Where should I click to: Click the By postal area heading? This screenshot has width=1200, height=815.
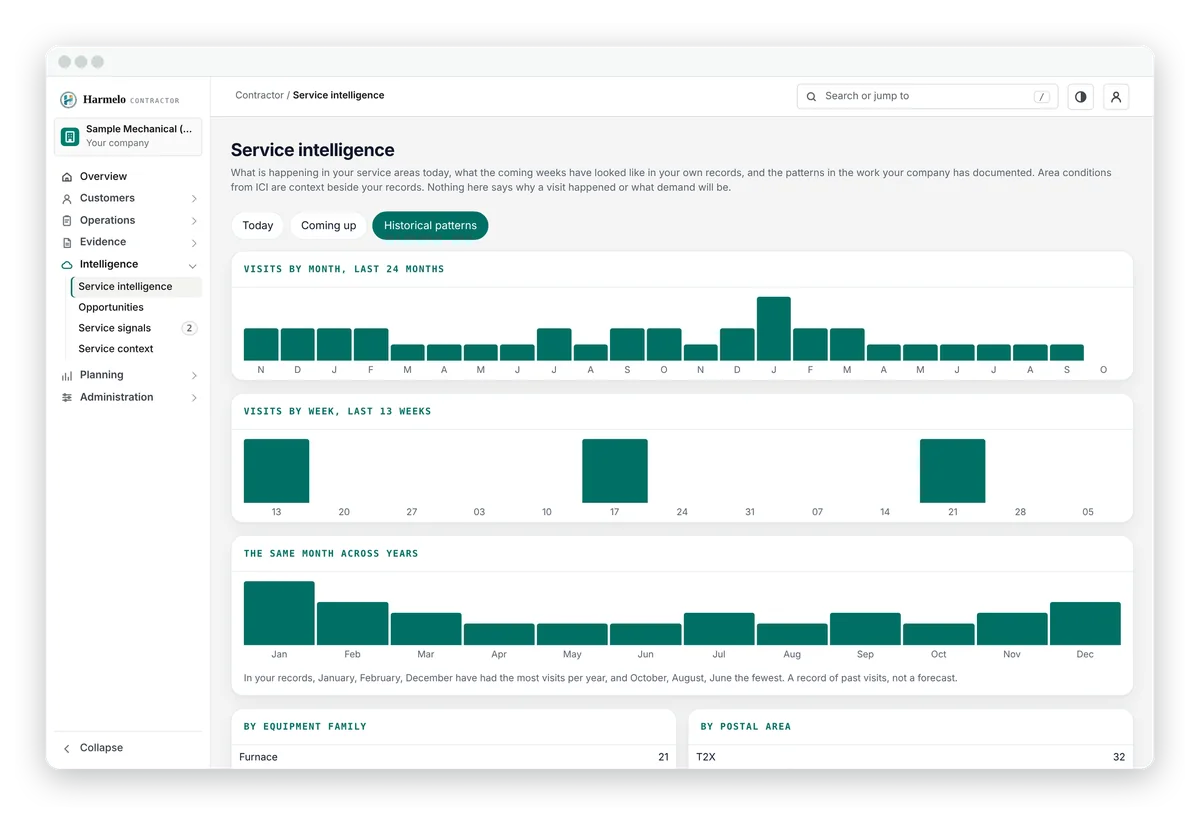point(746,727)
